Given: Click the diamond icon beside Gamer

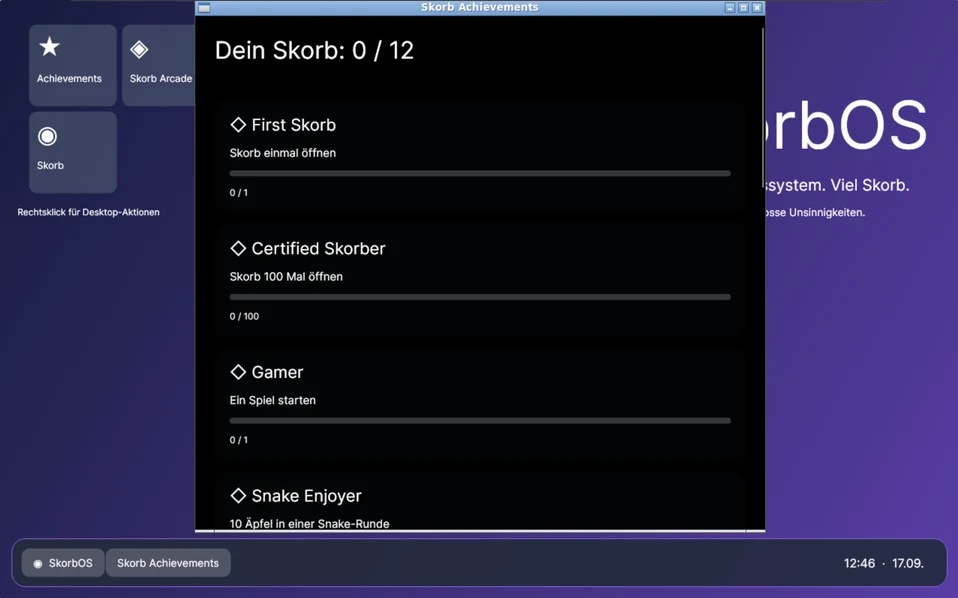Looking at the screenshot, I should (x=238, y=372).
